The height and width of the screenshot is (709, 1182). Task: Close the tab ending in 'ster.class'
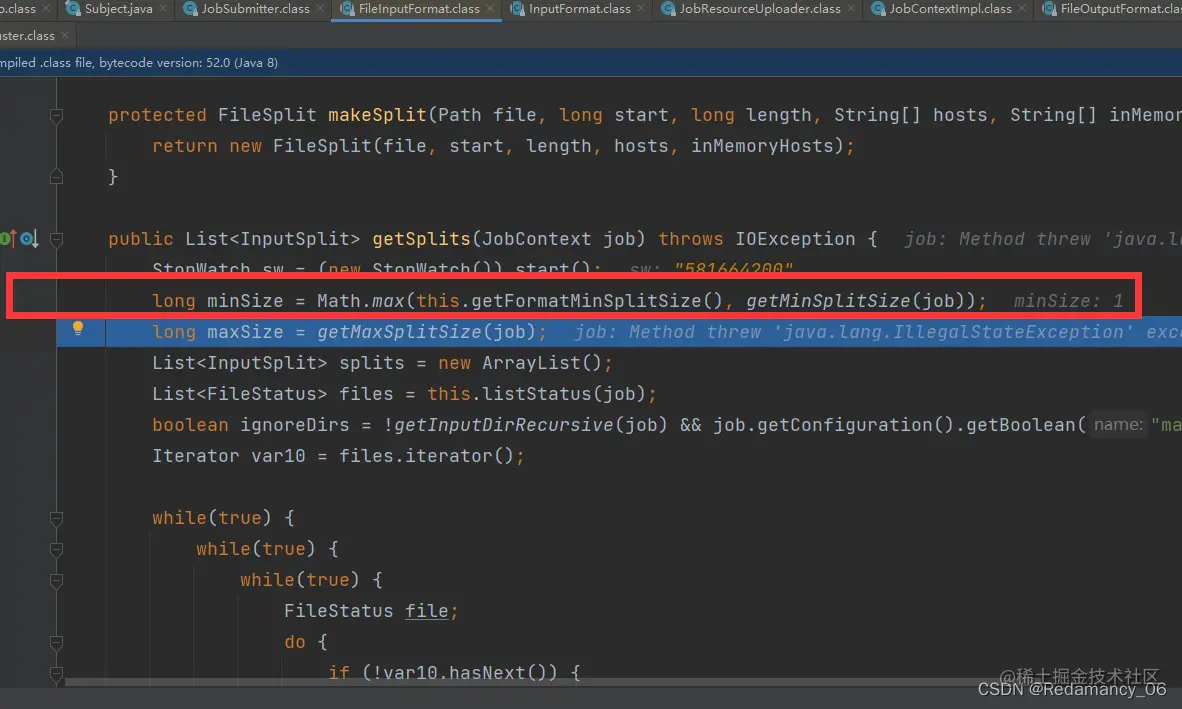[x=65, y=35]
